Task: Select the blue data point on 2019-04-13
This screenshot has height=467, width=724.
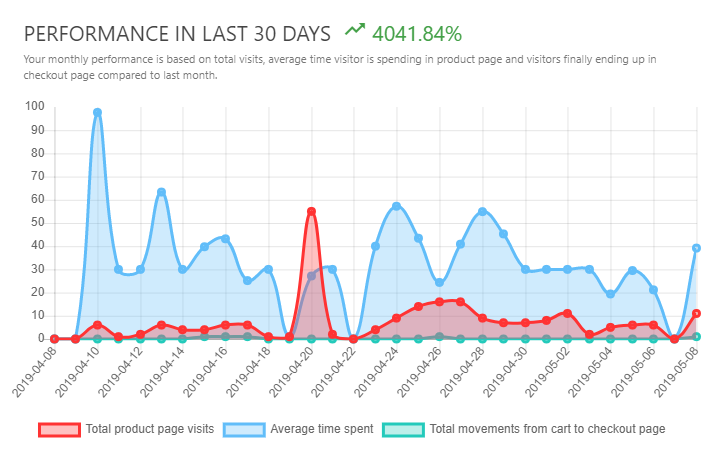Action: tap(161, 192)
